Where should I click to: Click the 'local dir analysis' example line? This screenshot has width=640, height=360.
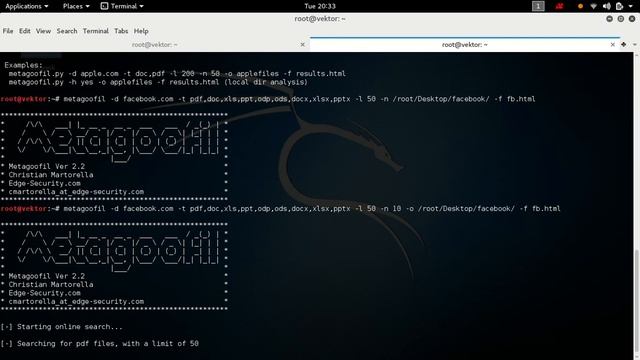point(158,82)
